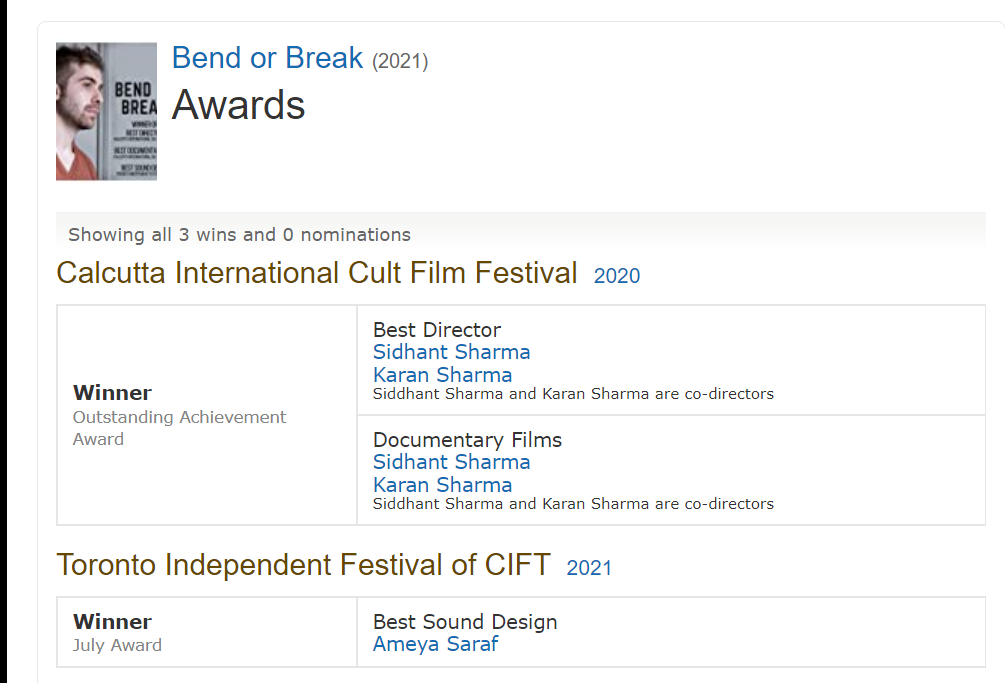Click the Best Sound Design category label
This screenshot has height=683, width=1005.
pos(465,621)
